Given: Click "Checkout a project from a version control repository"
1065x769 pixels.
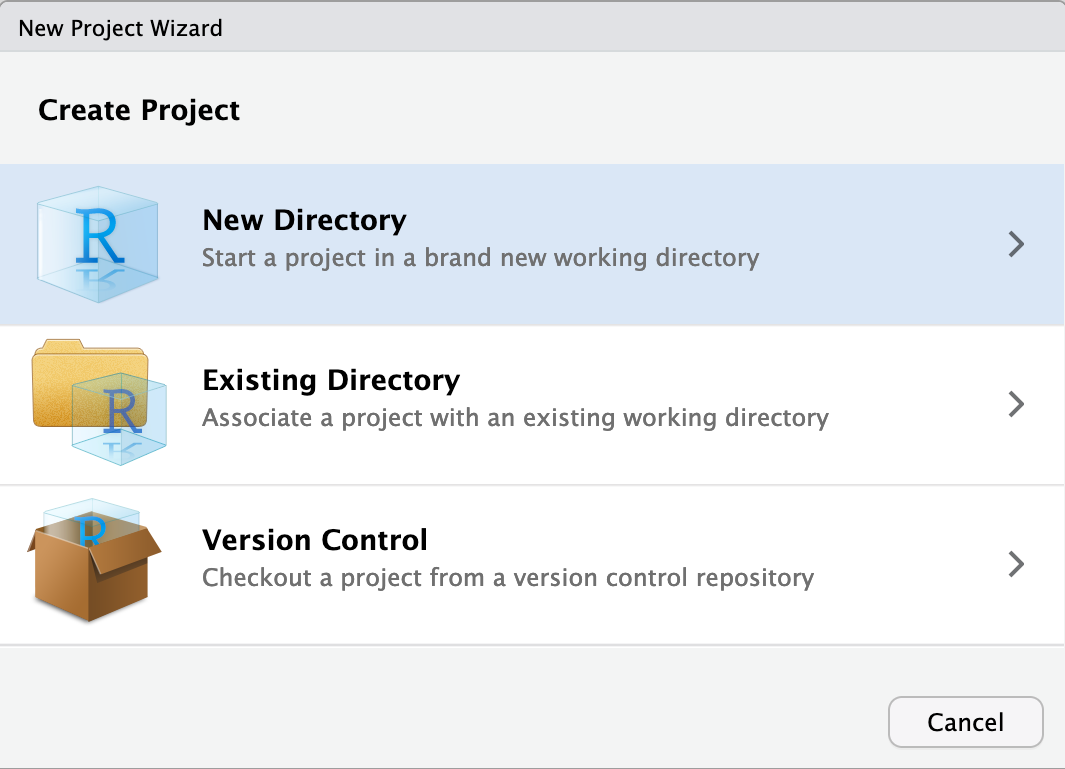Looking at the screenshot, I should pos(508,577).
